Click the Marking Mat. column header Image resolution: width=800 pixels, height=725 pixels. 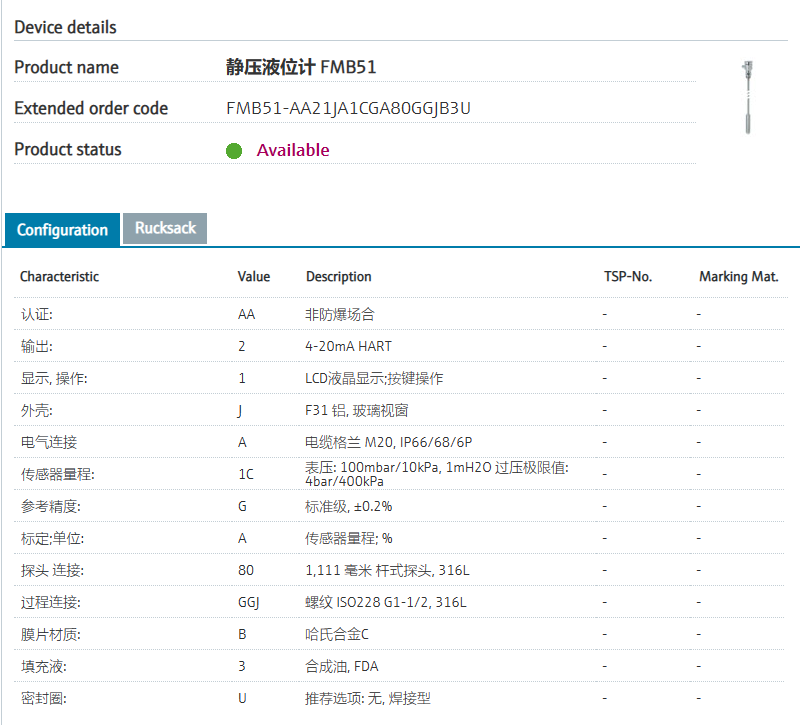pyautogui.click(x=738, y=277)
